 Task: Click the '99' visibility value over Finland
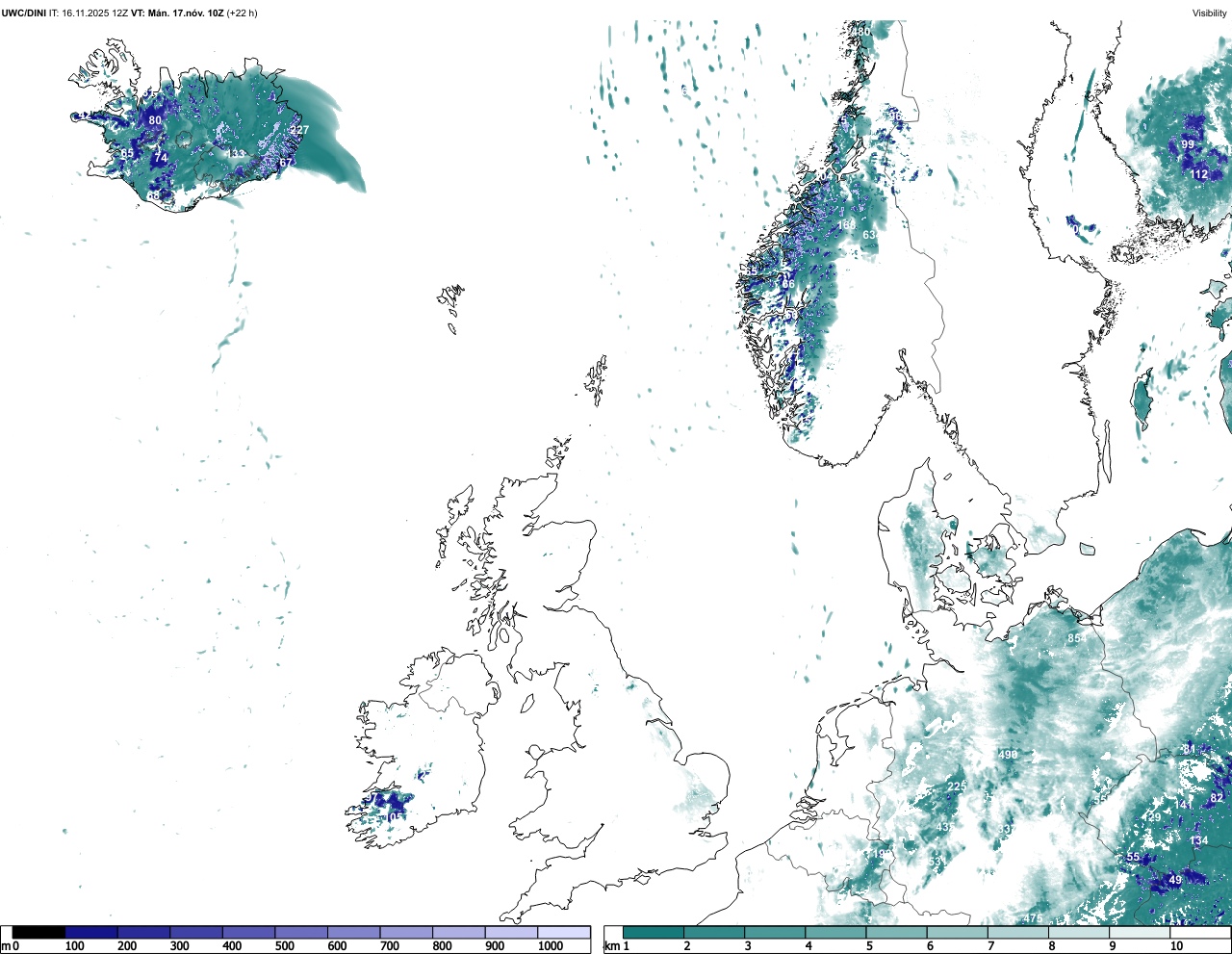1188,144
